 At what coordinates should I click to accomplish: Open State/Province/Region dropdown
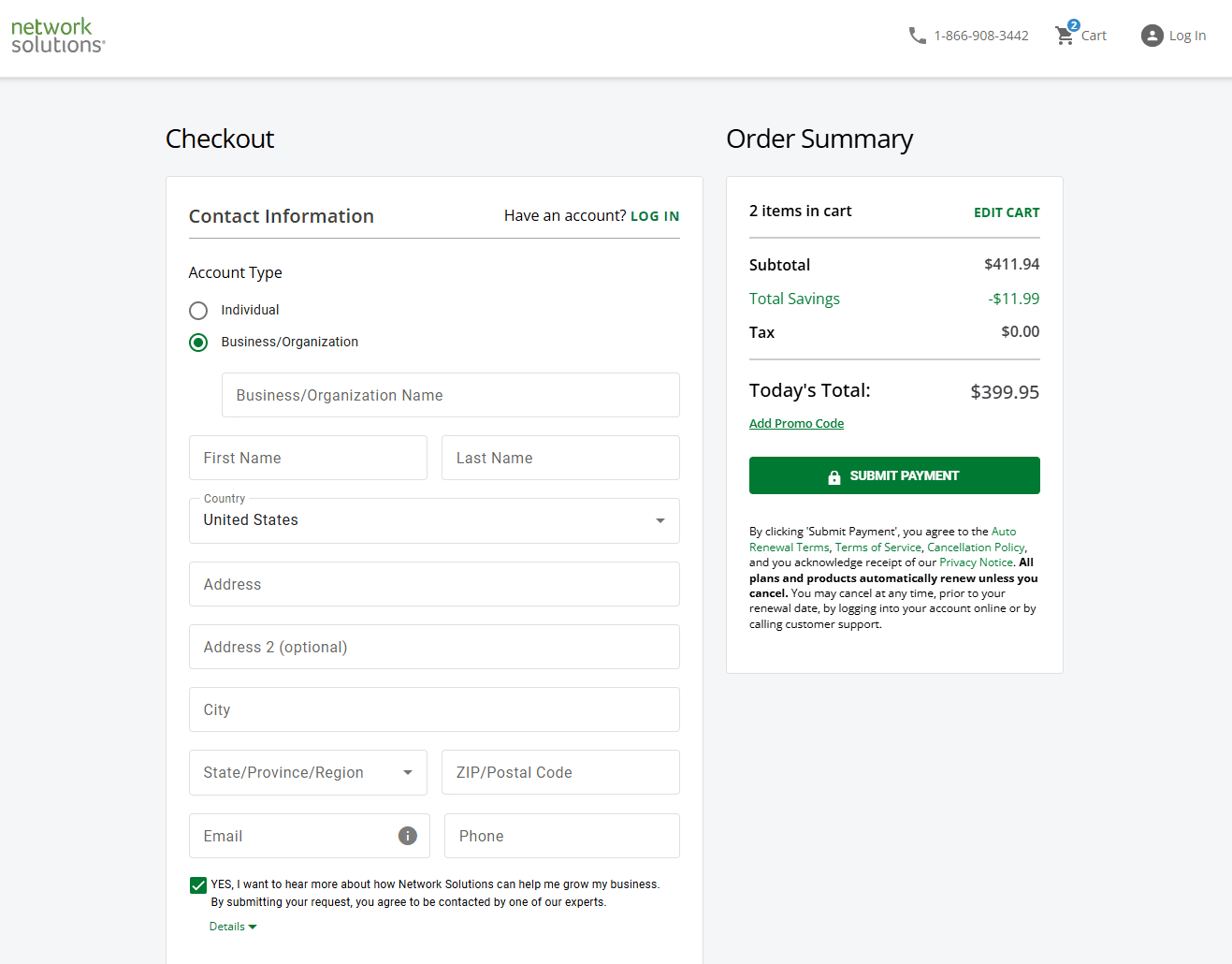click(308, 773)
